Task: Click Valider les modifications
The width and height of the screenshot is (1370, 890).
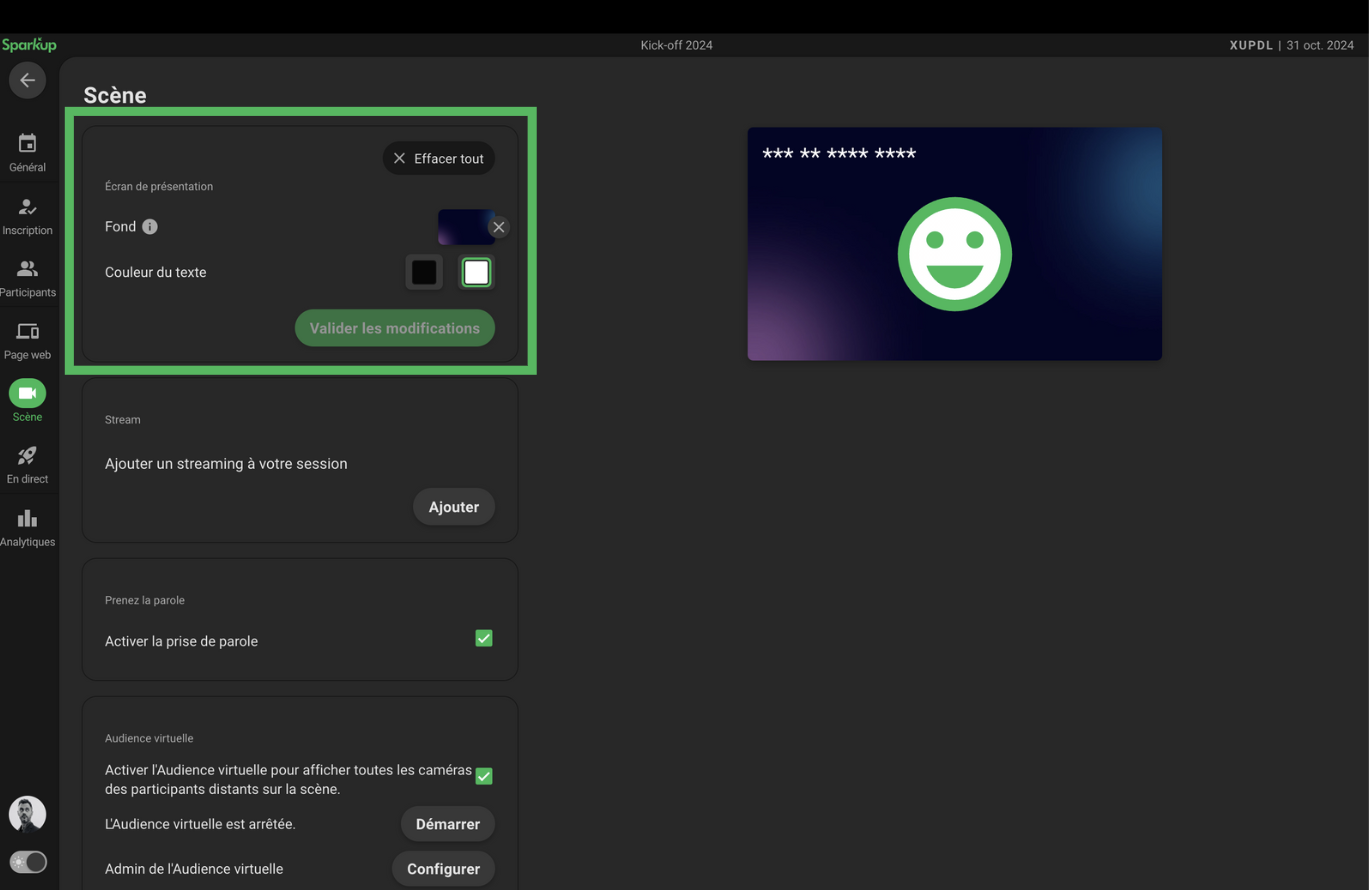Action: (x=394, y=328)
